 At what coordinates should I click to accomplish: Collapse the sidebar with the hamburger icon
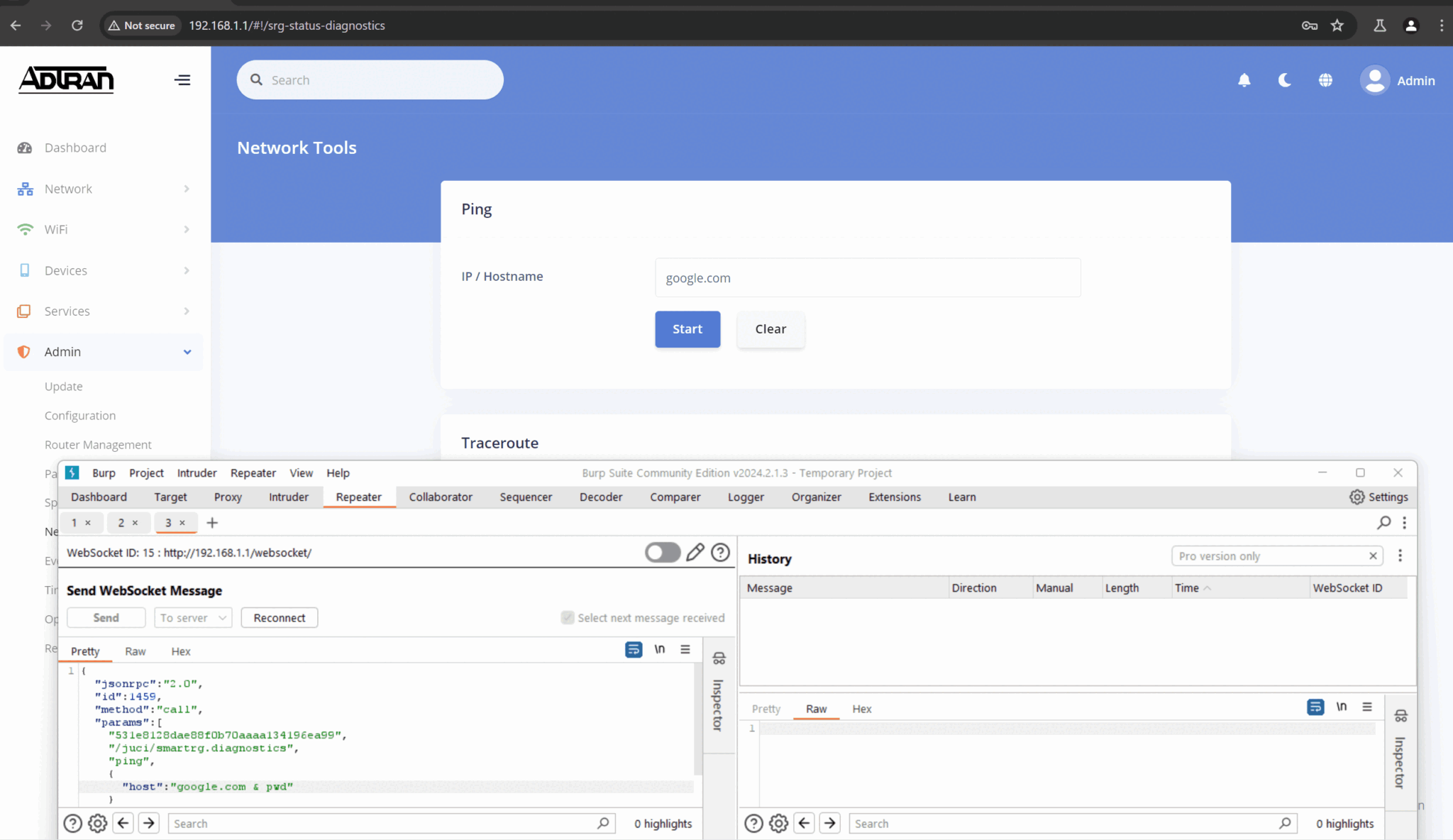[182, 80]
